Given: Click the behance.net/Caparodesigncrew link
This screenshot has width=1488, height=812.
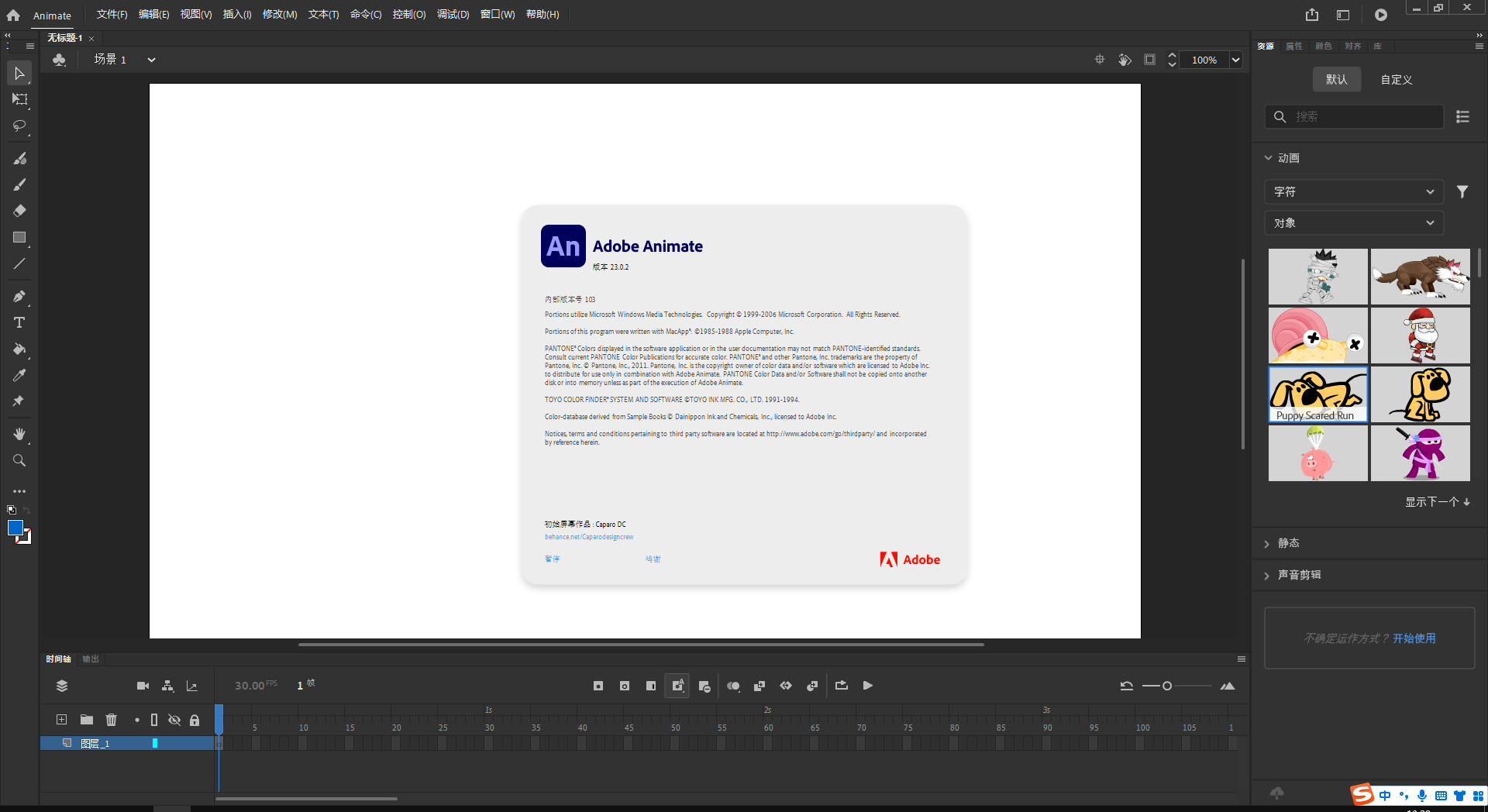Looking at the screenshot, I should click(x=589, y=536).
